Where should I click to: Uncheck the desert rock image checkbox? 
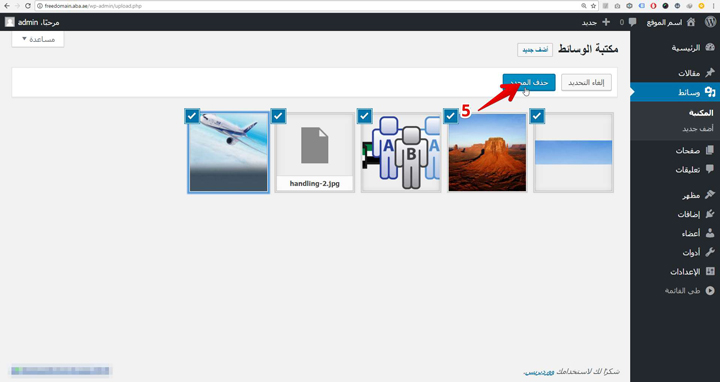[x=451, y=116]
